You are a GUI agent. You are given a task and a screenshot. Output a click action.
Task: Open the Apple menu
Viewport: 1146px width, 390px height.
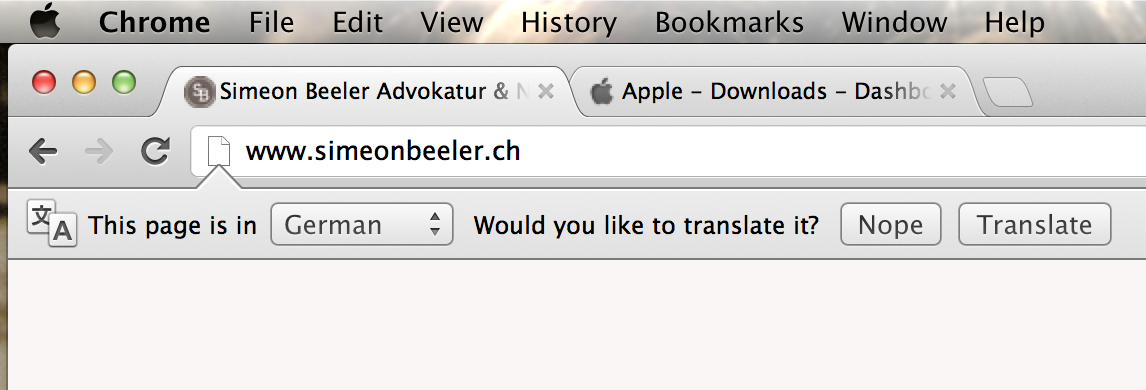click(45, 20)
